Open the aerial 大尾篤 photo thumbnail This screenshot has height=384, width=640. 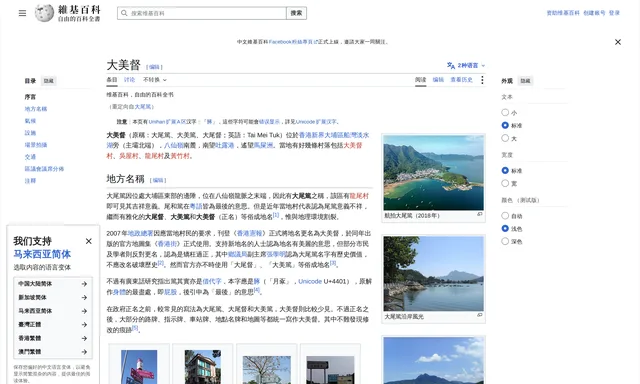(x=433, y=173)
